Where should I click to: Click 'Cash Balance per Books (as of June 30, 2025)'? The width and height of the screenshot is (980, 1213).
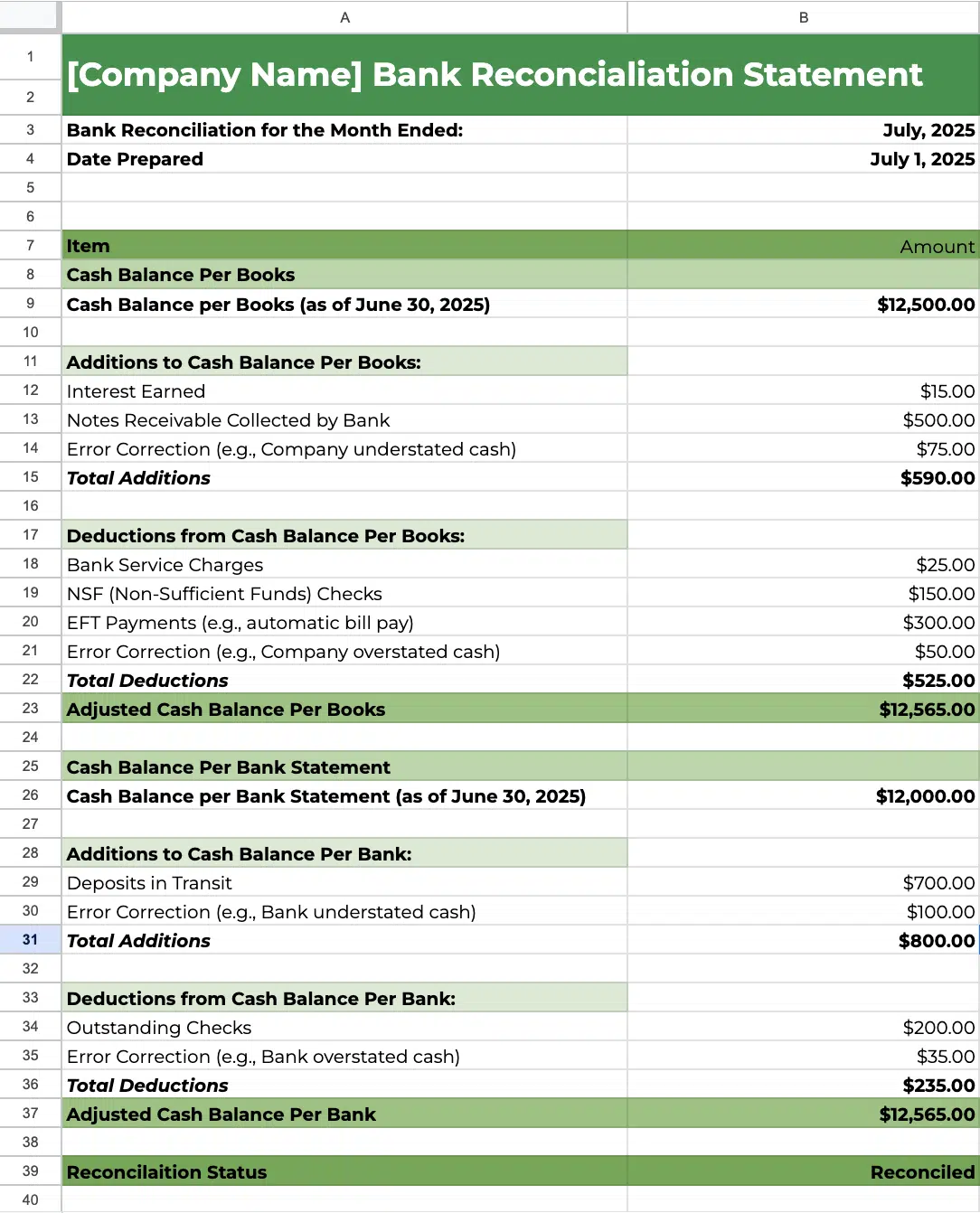point(344,304)
